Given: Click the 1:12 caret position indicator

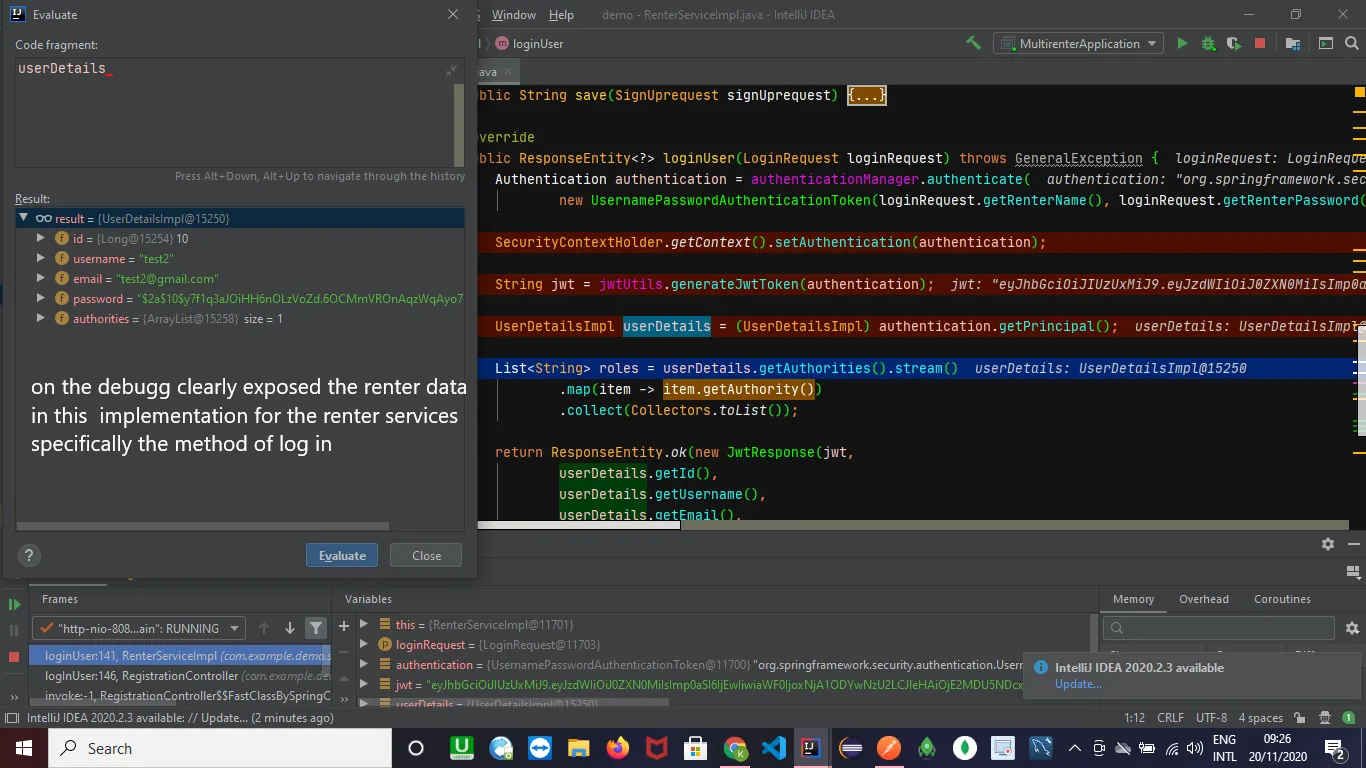Looking at the screenshot, I should click(1134, 718).
